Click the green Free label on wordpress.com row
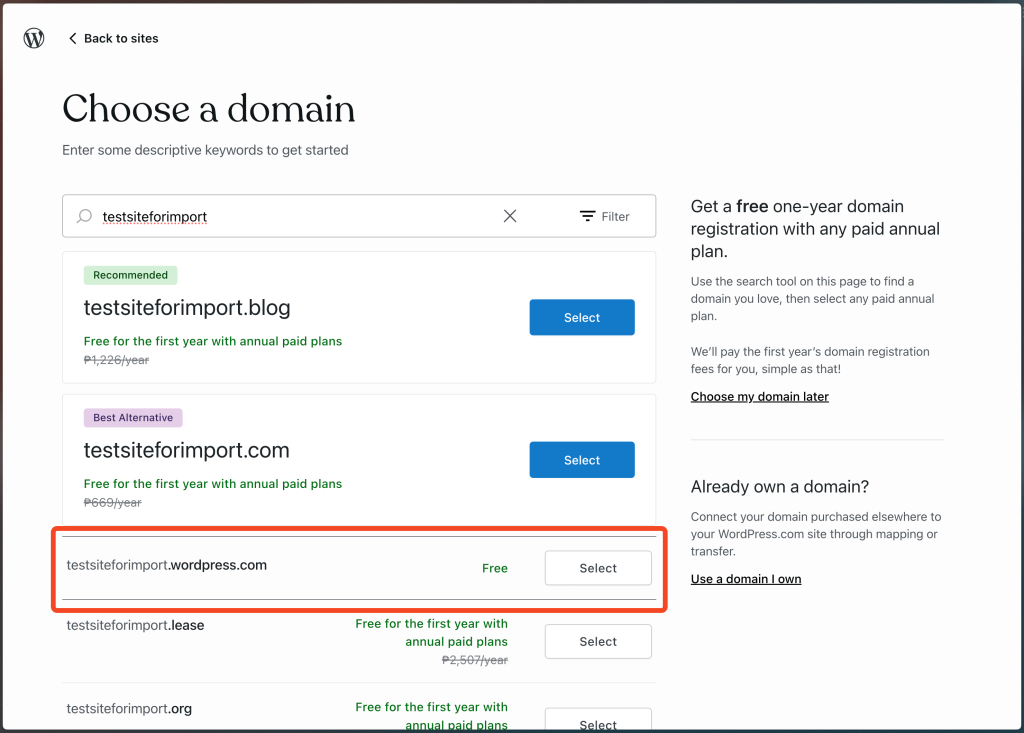1024x733 pixels. [x=494, y=568]
